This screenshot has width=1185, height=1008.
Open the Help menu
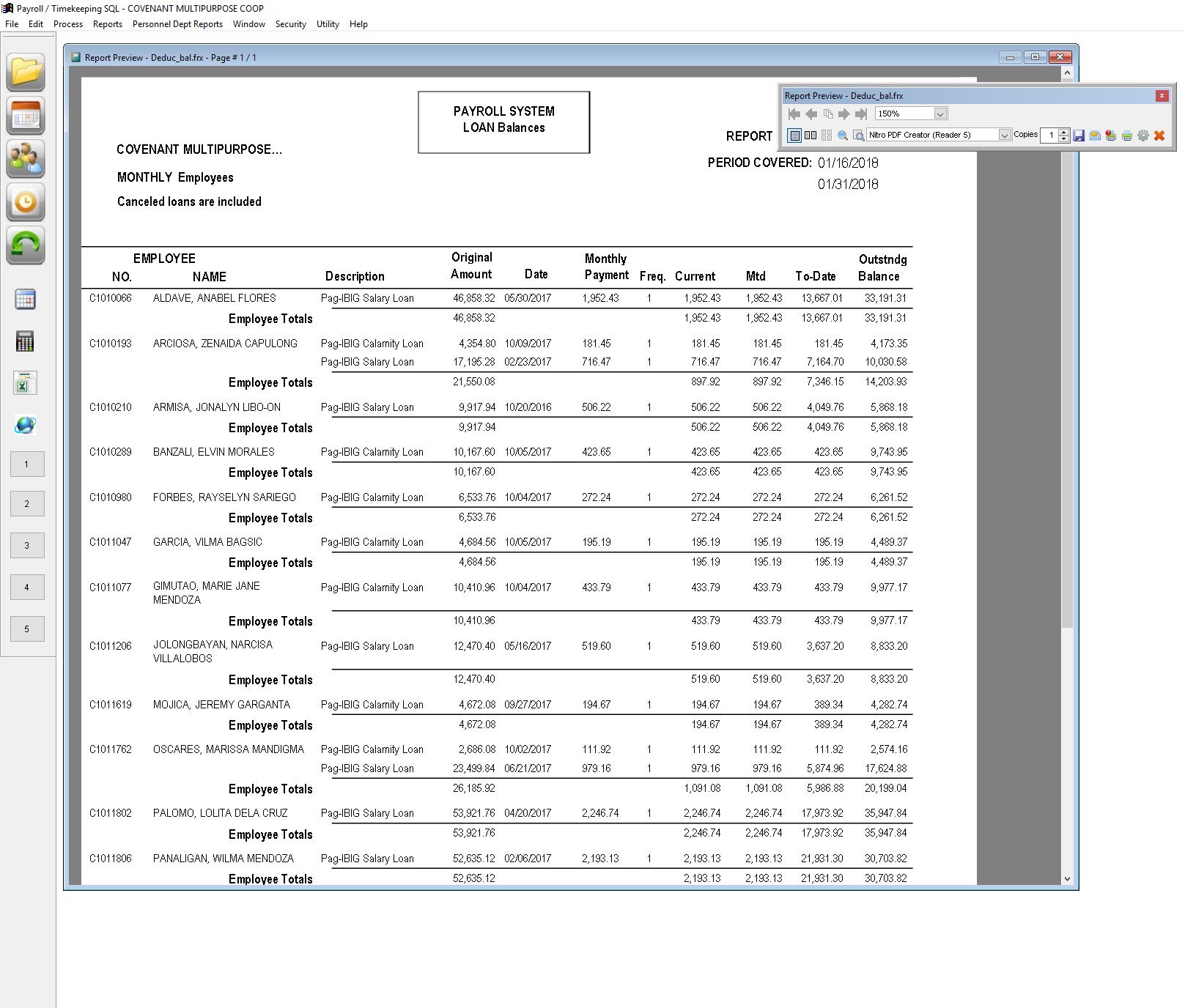pos(358,24)
